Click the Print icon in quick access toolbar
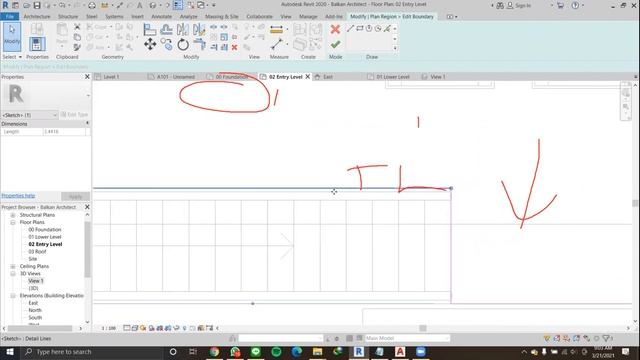 point(92,5)
